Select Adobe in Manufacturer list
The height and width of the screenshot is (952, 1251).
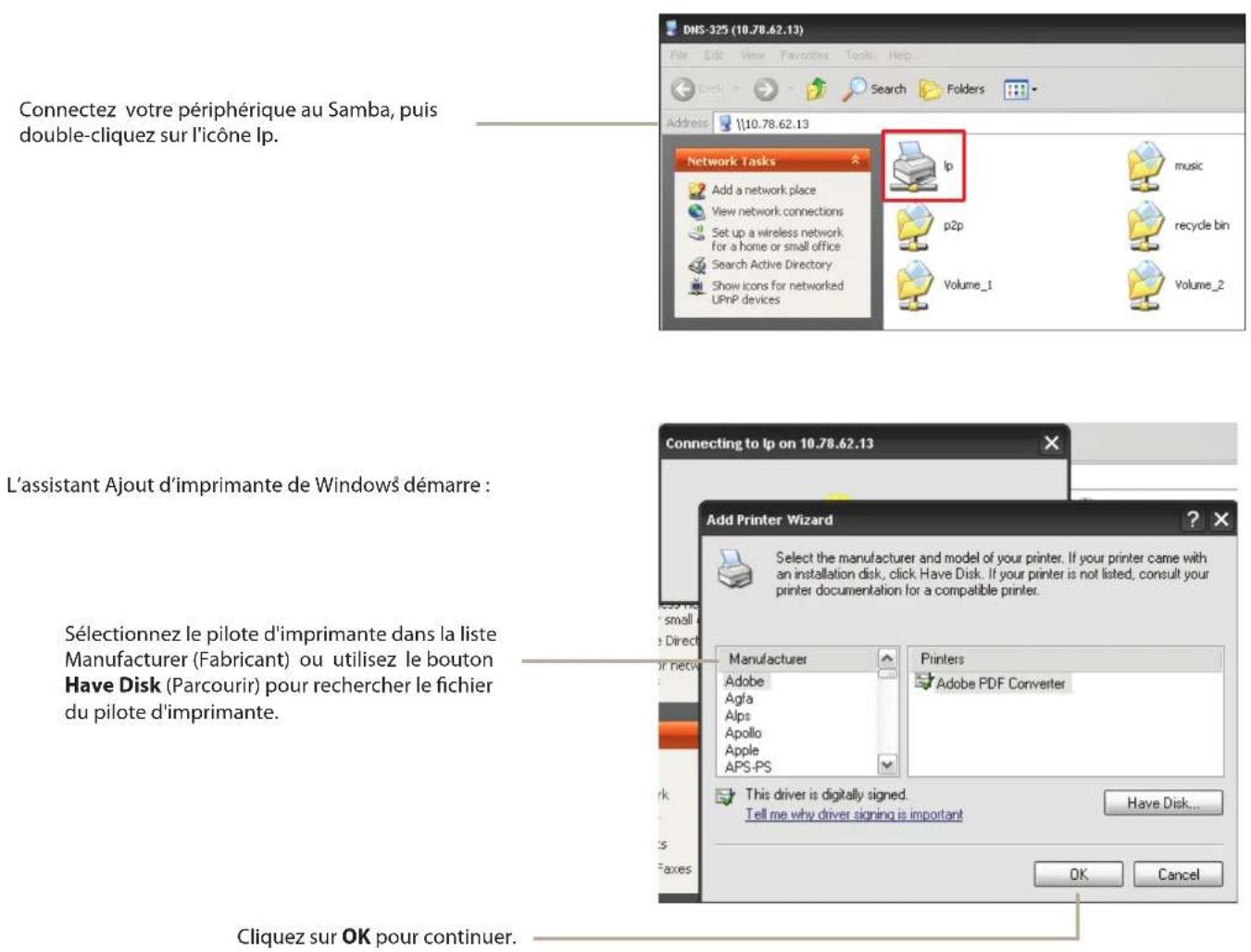pos(744,682)
